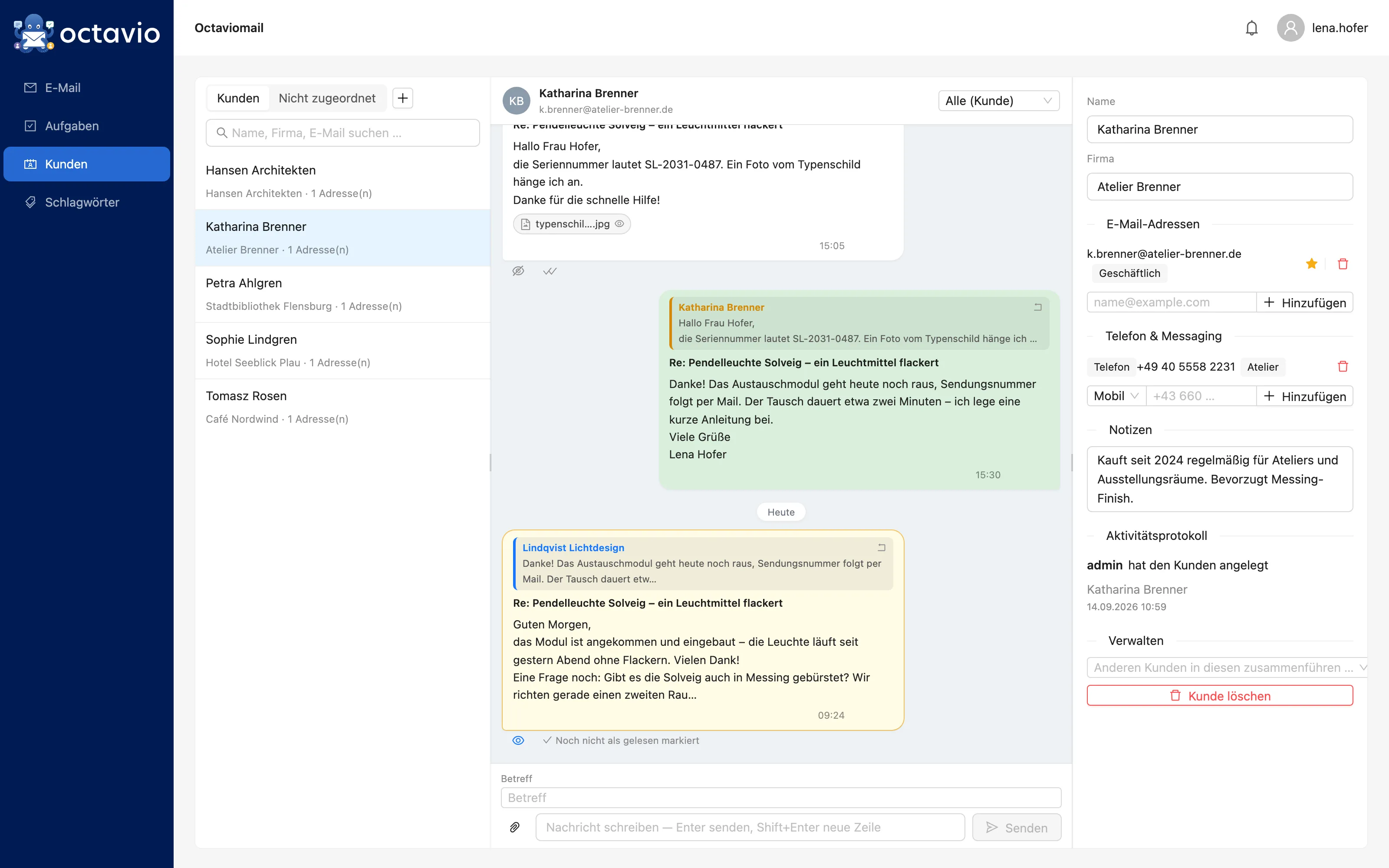Image resolution: width=1389 pixels, height=868 pixels.
Task: Delete the +49 40 5558 2231 phone
Action: click(1343, 366)
